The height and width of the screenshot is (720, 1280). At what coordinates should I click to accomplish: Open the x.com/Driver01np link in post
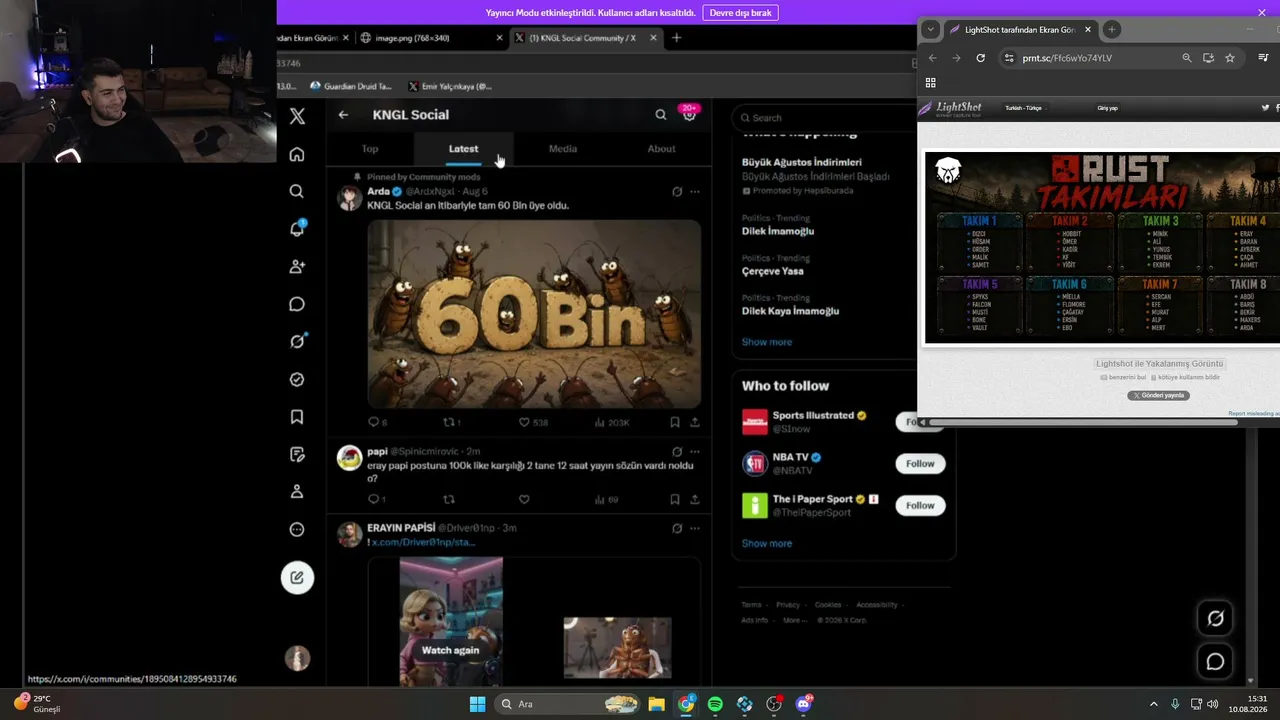(424, 542)
